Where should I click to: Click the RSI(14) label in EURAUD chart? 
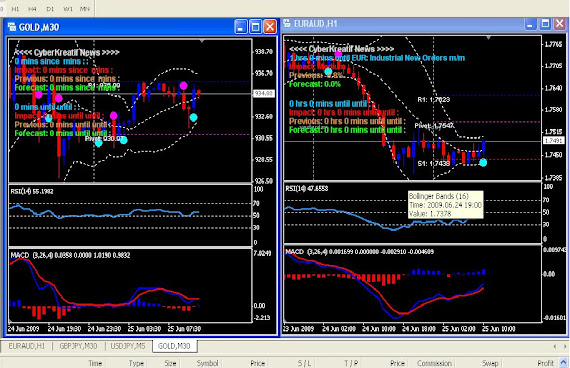(307, 188)
